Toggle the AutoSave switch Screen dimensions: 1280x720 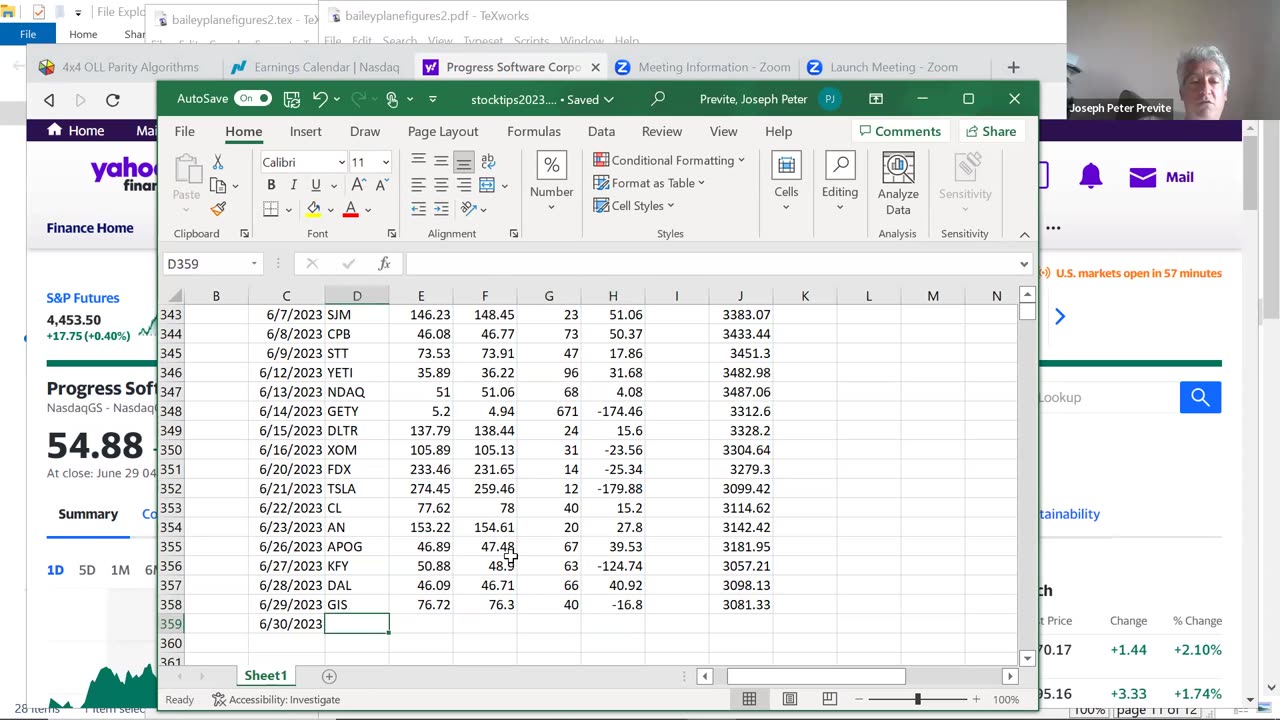click(253, 98)
